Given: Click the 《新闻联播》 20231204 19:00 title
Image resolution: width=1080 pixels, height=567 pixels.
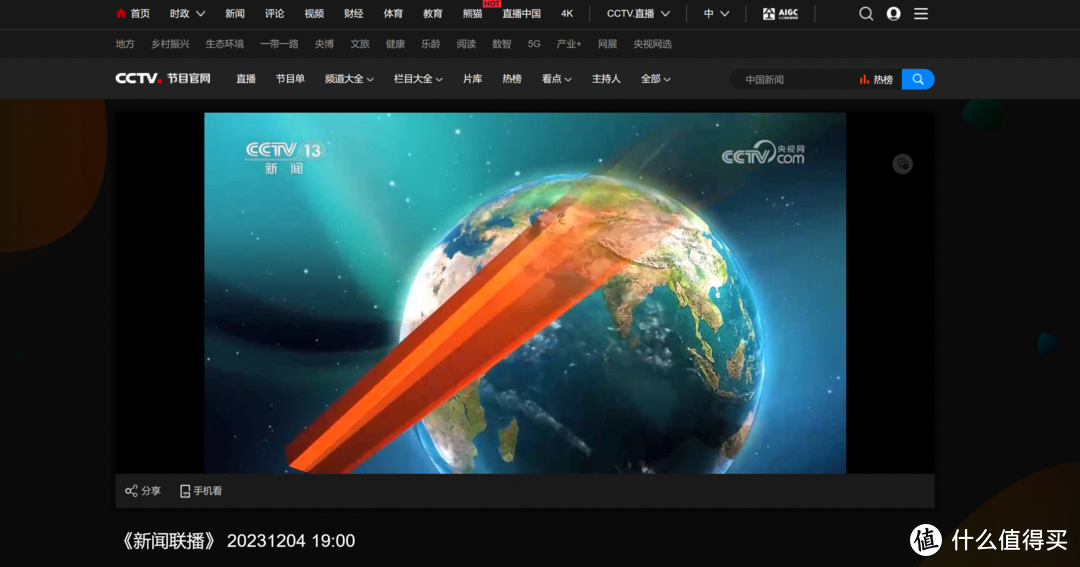Looking at the screenshot, I should click(238, 541).
